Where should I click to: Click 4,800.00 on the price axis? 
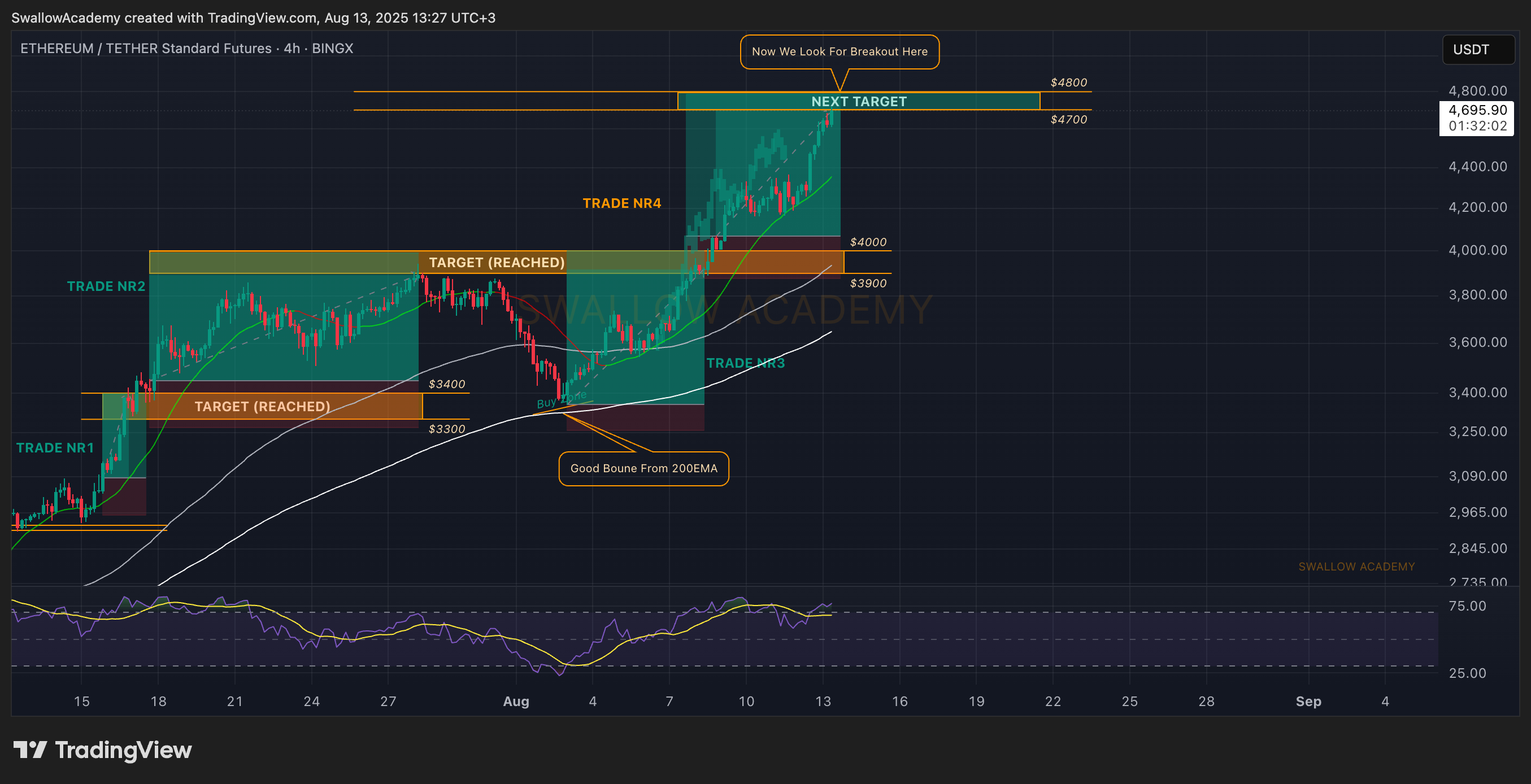tap(1477, 91)
